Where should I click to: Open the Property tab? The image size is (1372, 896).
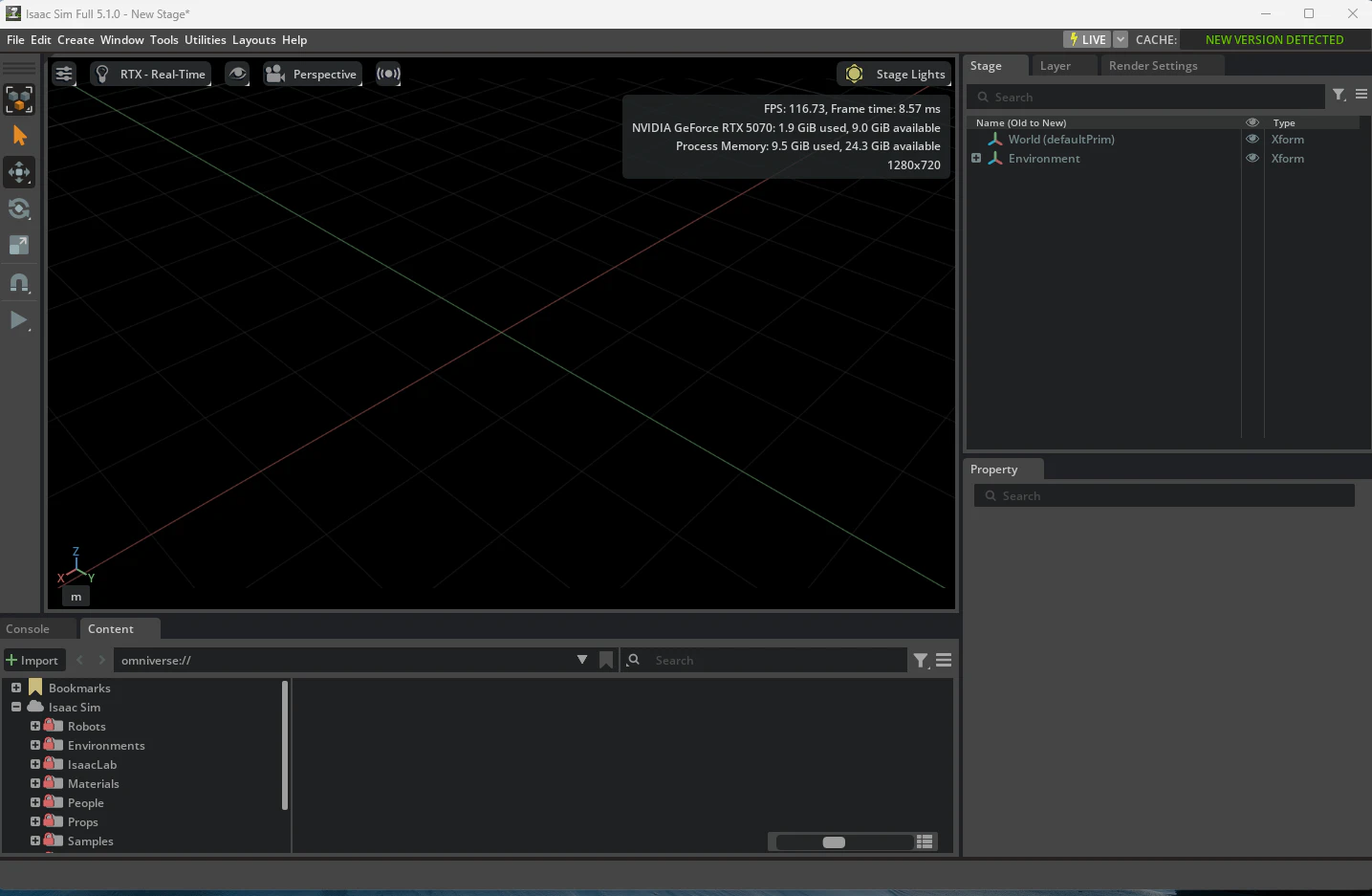coord(1002,470)
